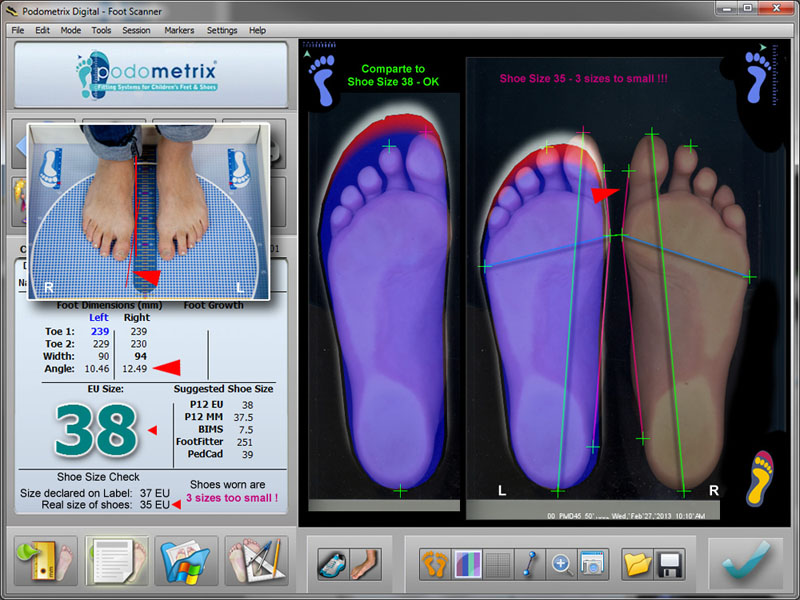This screenshot has width=800, height=600.
Task: Click the colored insole foot icon
Action: click(760, 477)
